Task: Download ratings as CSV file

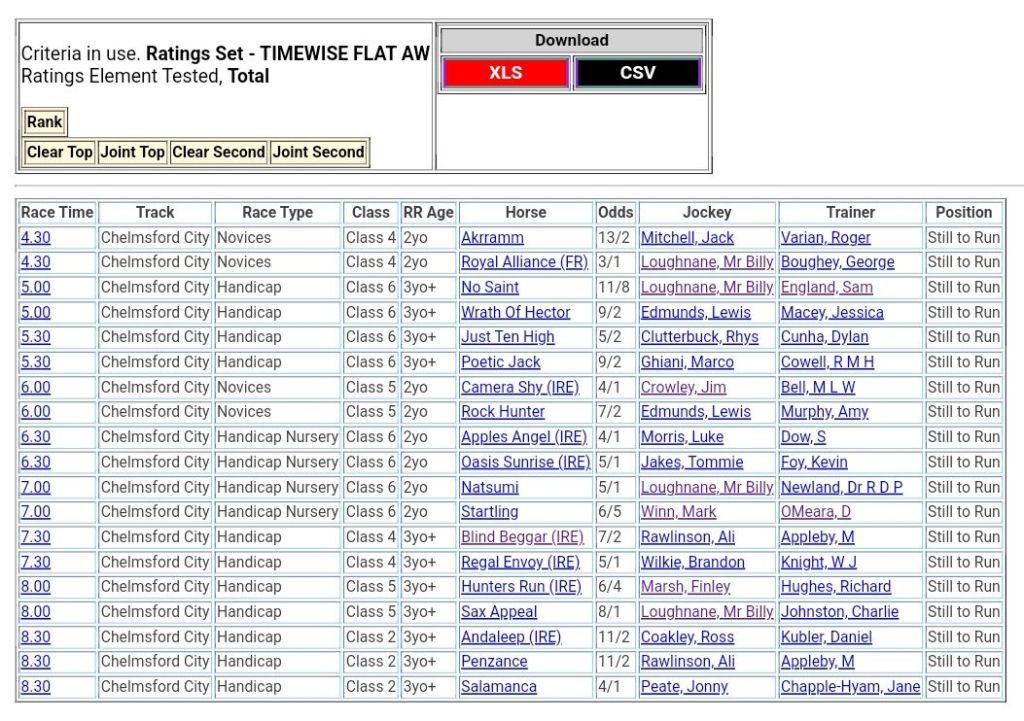Action: (637, 73)
